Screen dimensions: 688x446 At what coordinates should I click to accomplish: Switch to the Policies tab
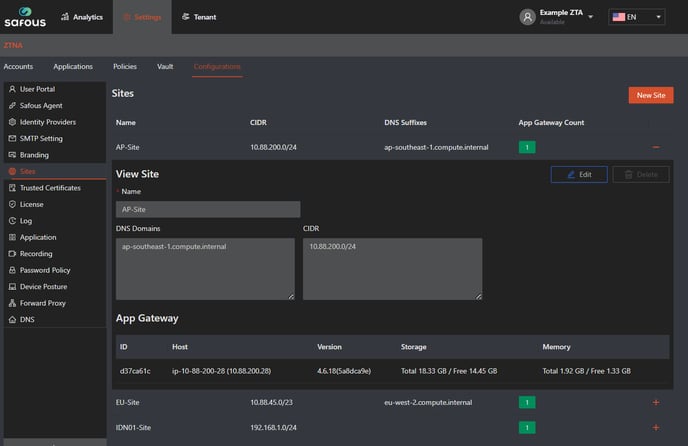pyautogui.click(x=125, y=67)
